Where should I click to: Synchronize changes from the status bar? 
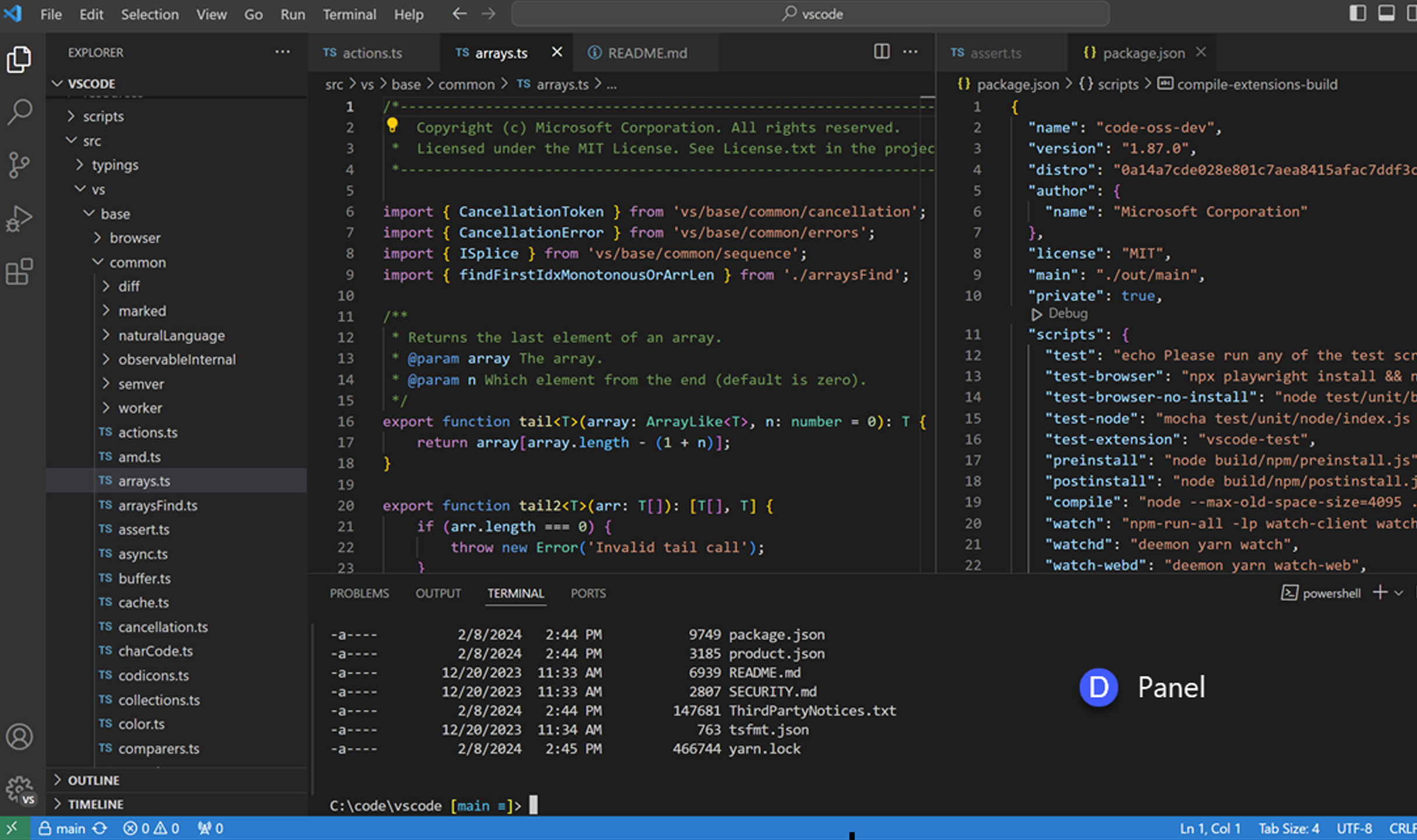(x=100, y=828)
